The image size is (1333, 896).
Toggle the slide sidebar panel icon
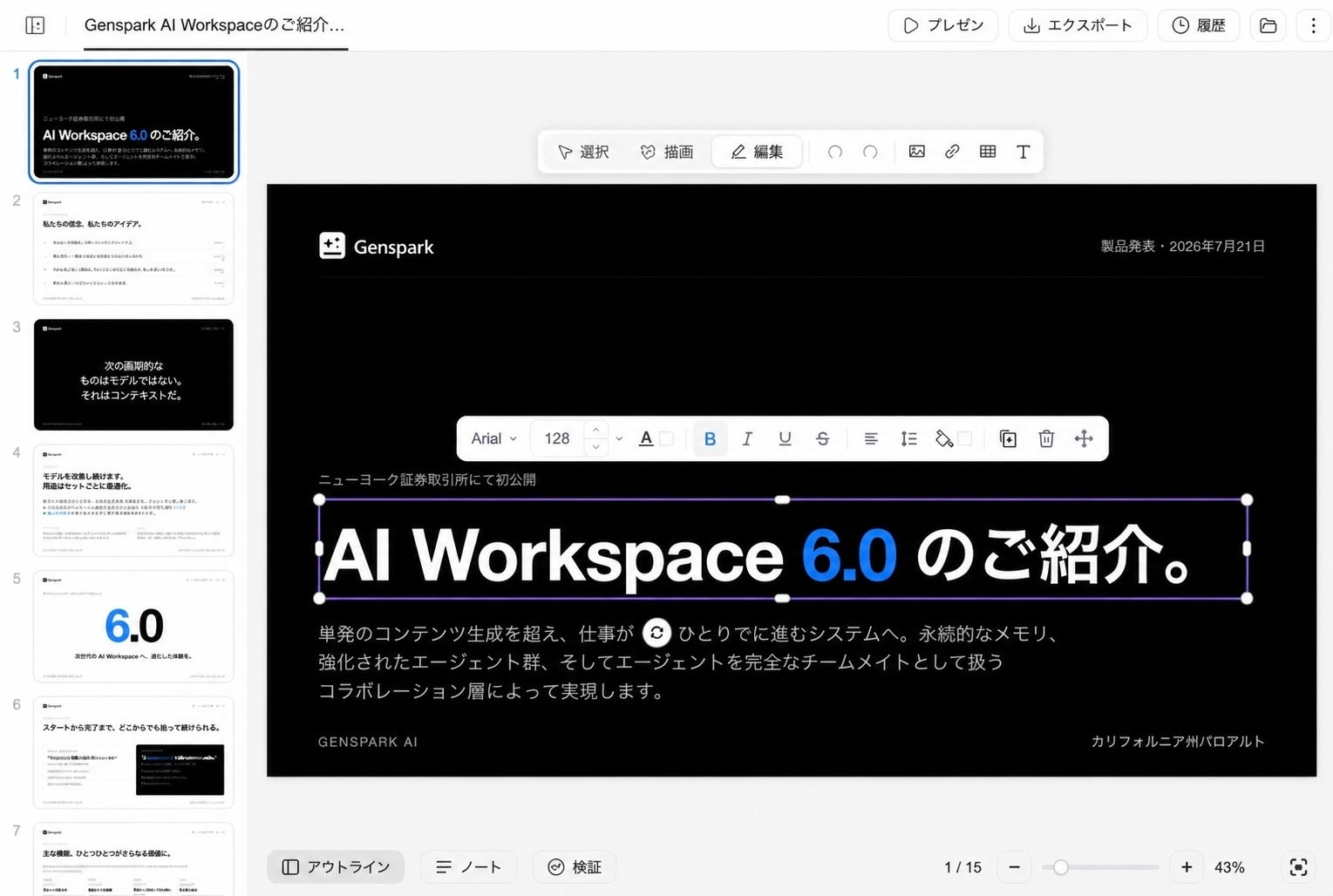click(35, 25)
